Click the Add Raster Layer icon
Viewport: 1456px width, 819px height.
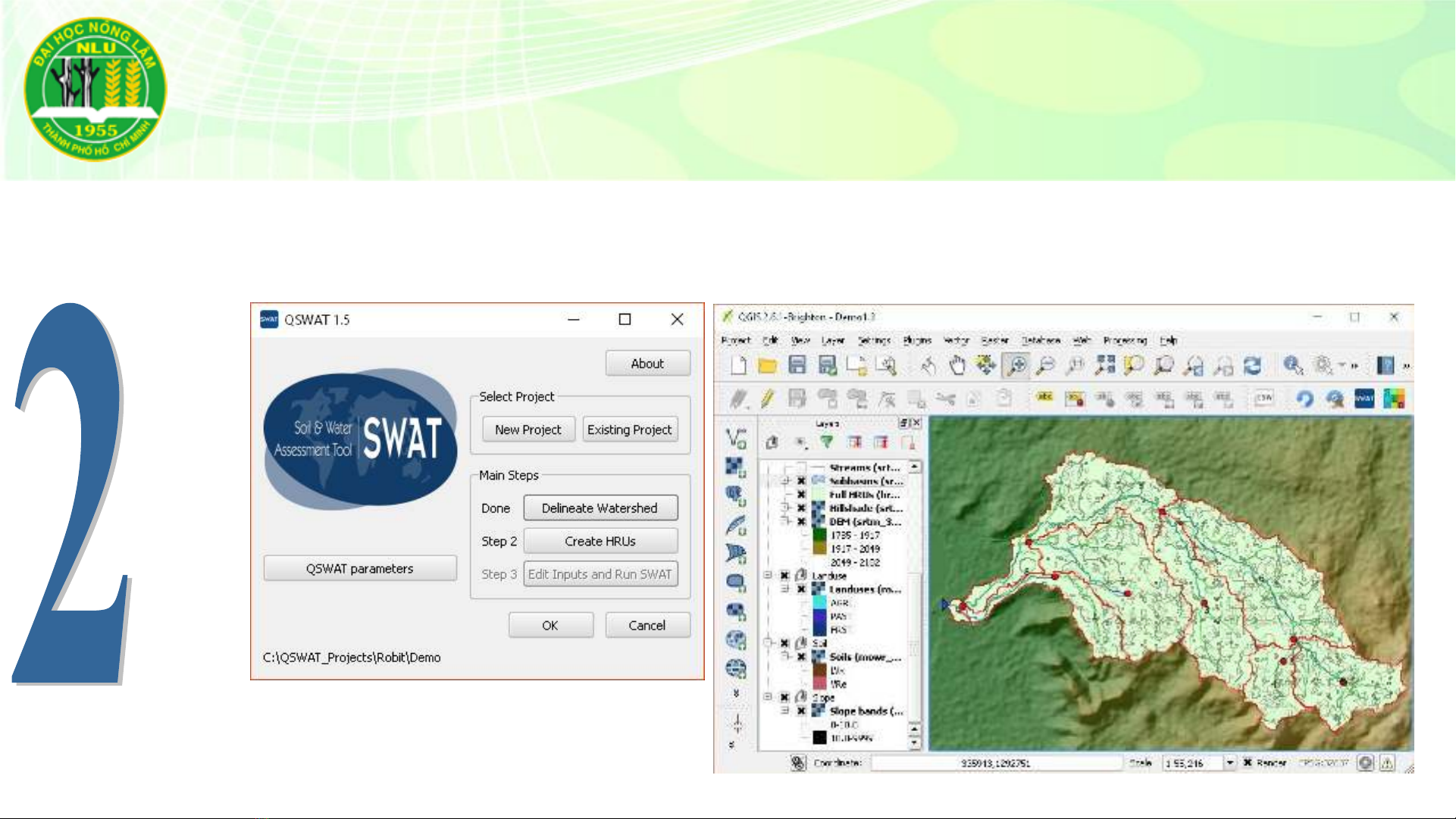[735, 467]
